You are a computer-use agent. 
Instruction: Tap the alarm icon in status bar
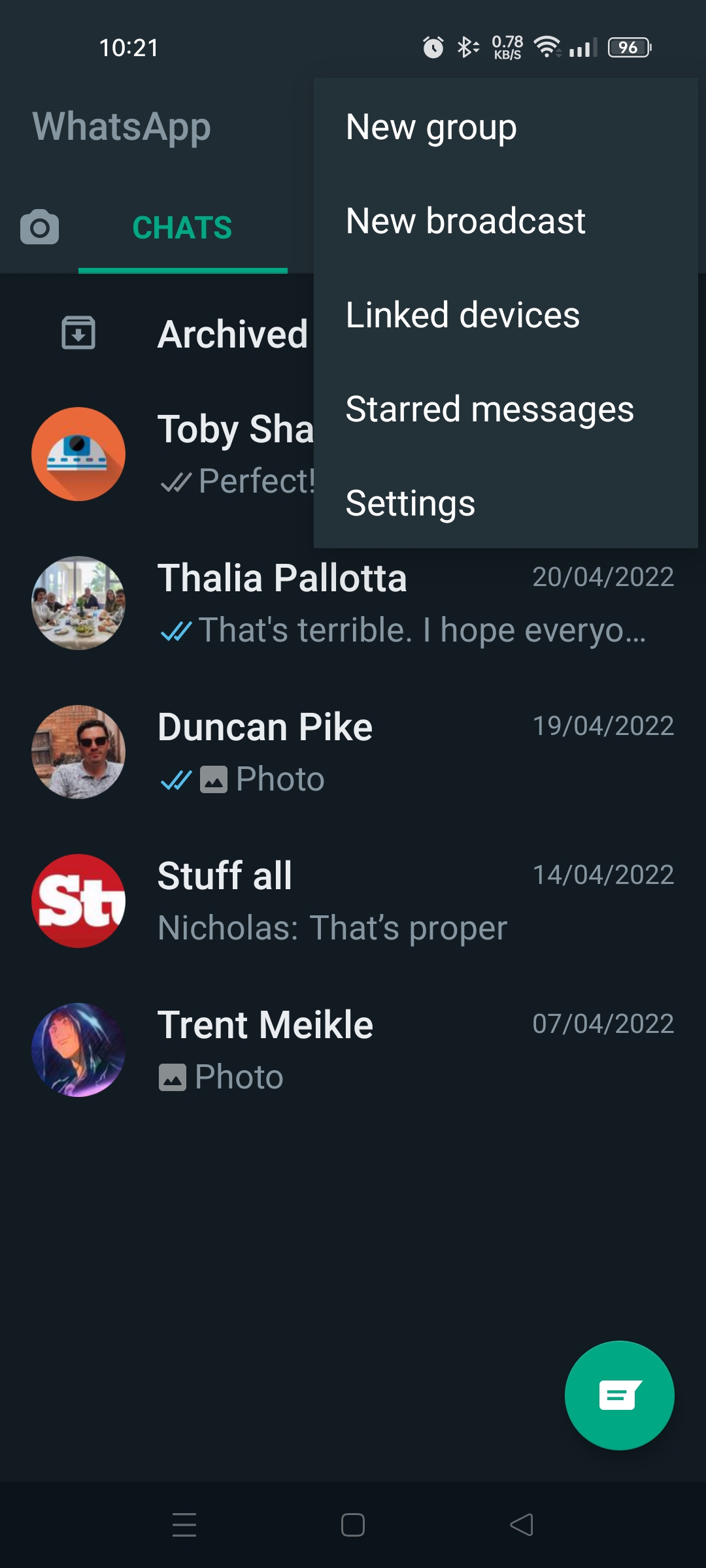(x=433, y=48)
